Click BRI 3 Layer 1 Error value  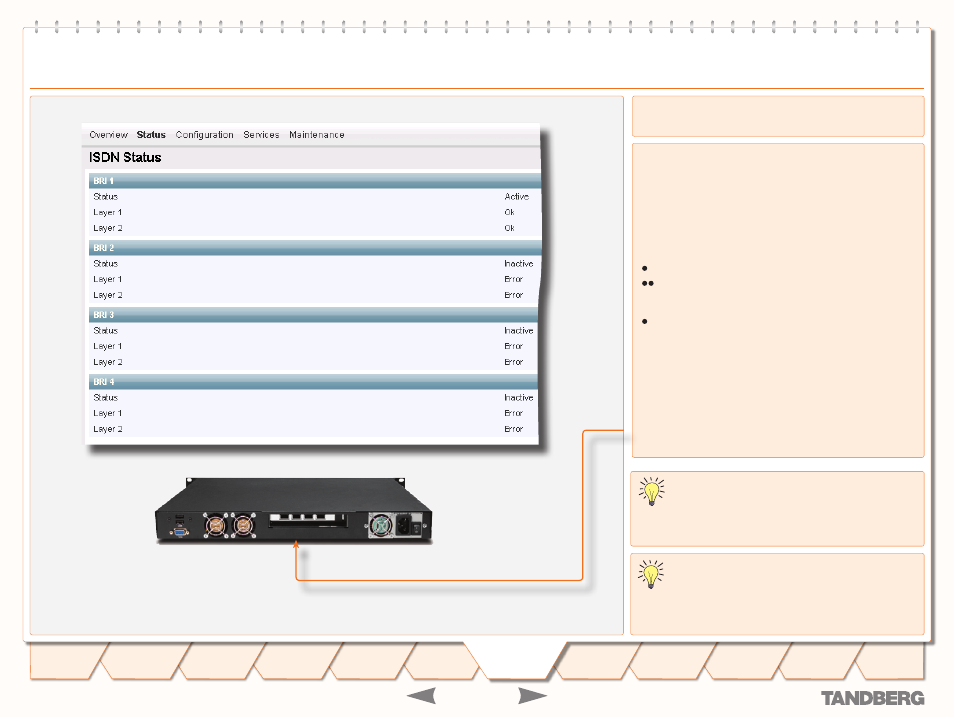pyautogui.click(x=514, y=346)
